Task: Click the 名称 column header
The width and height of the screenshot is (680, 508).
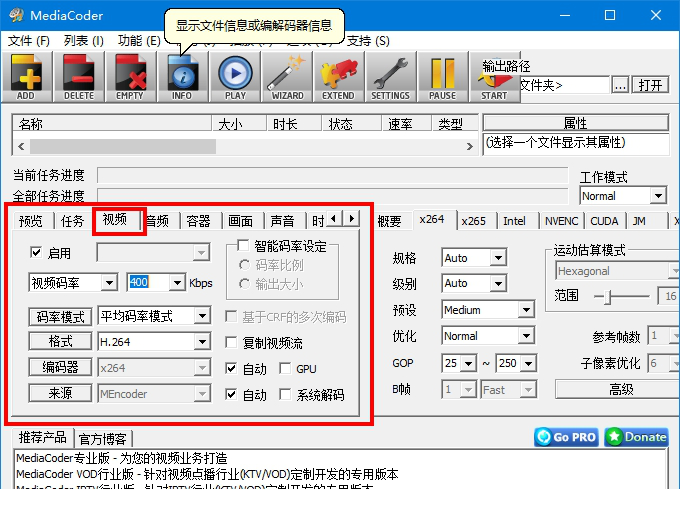Action: tap(112, 124)
